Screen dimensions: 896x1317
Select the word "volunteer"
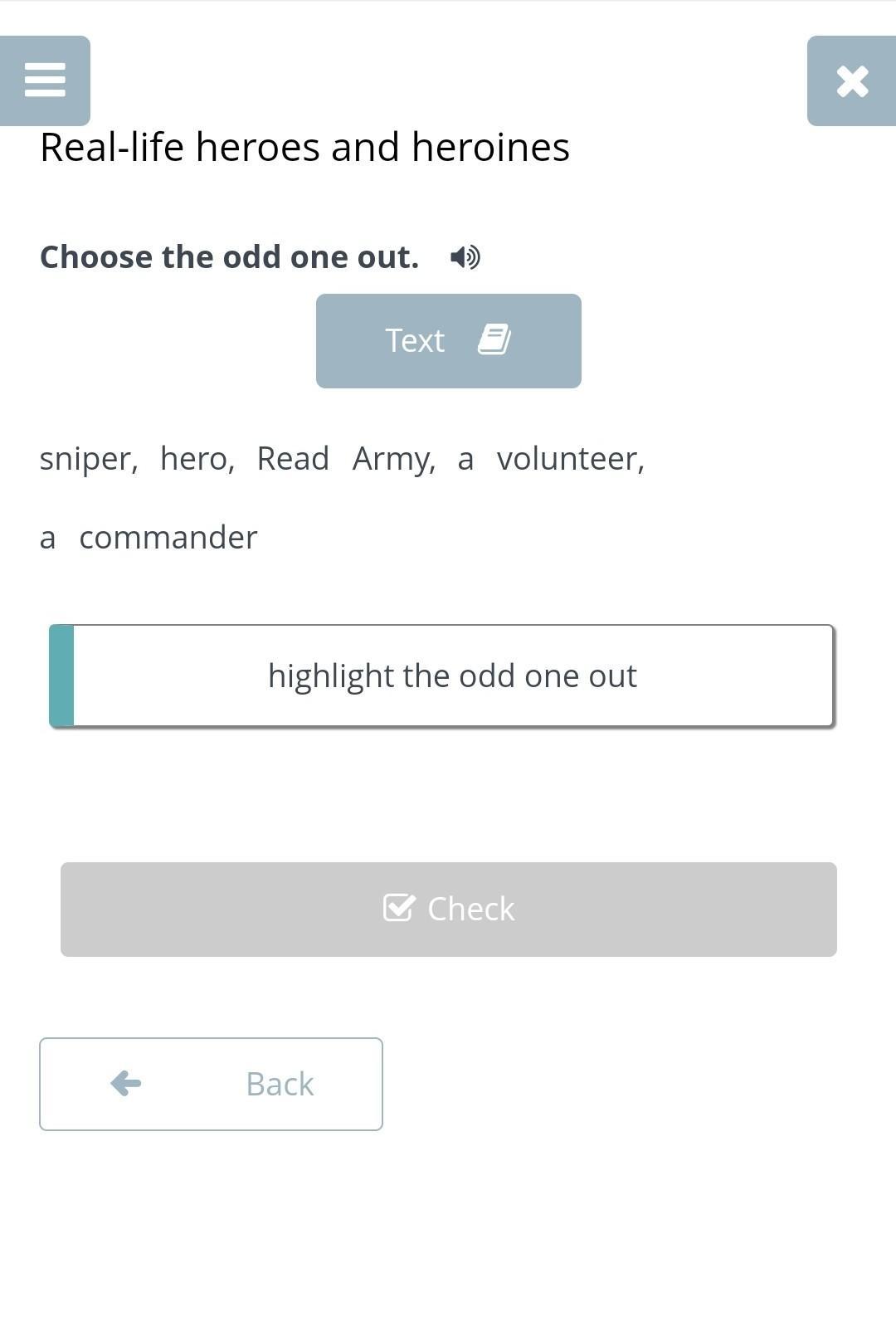point(570,459)
